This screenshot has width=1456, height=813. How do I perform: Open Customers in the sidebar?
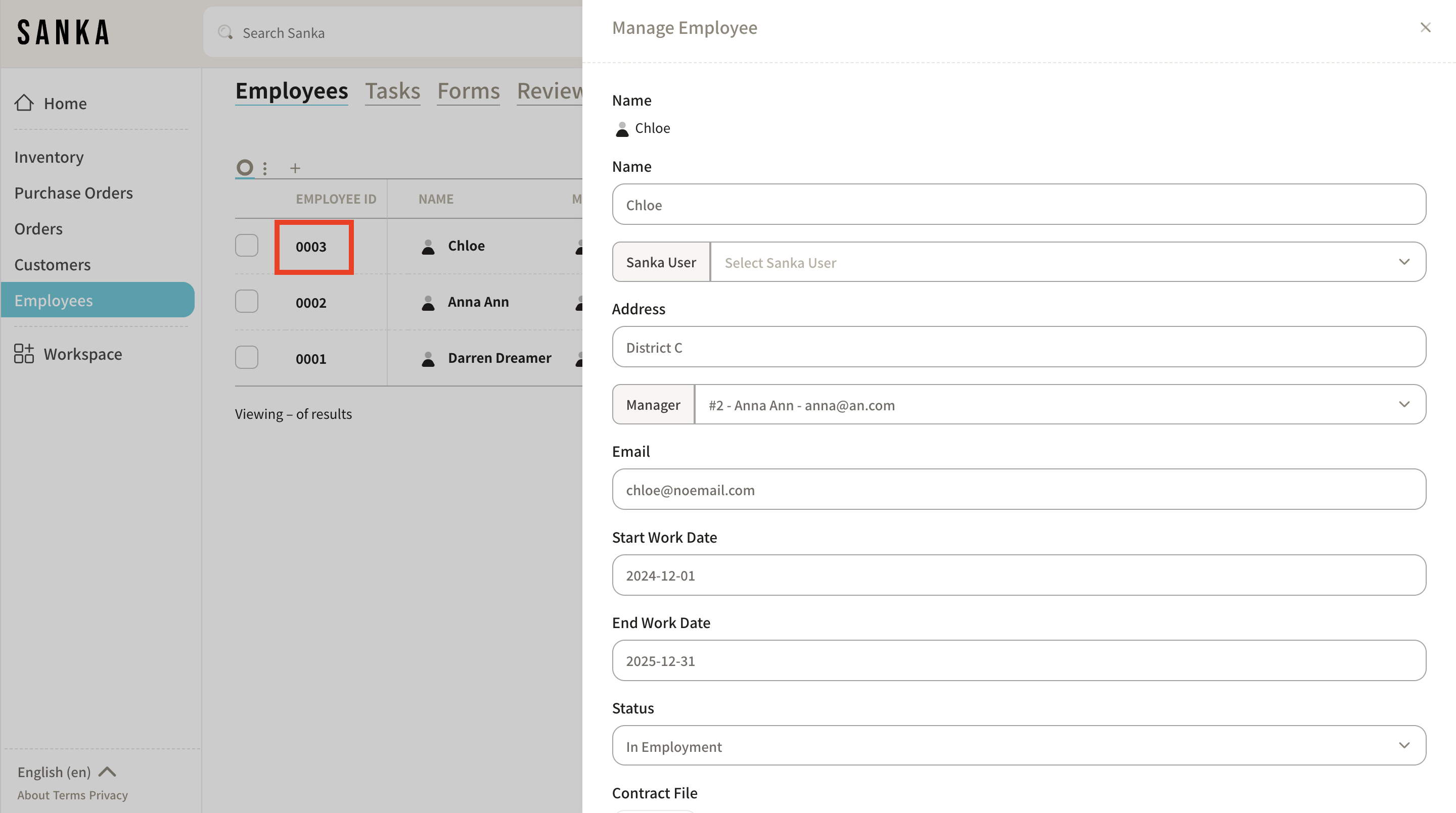point(53,264)
